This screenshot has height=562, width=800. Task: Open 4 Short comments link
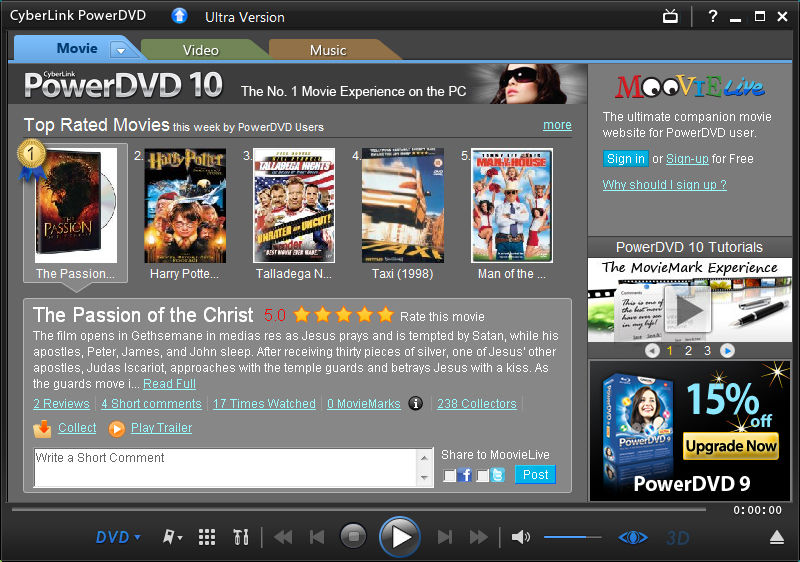point(152,403)
